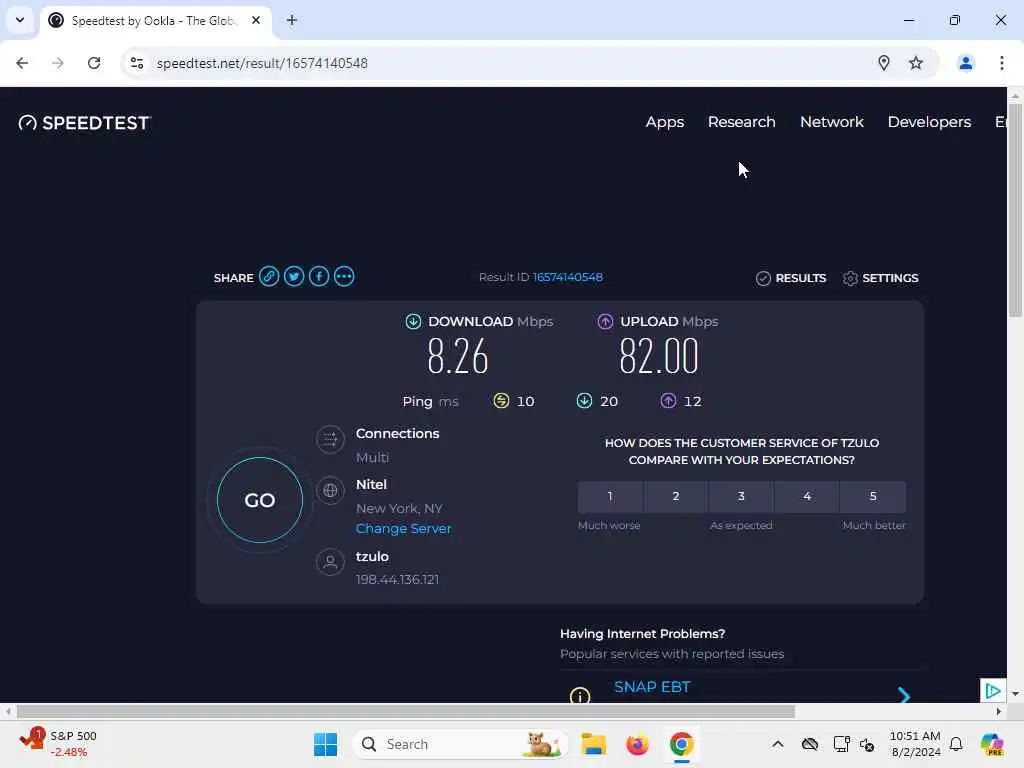Image resolution: width=1024 pixels, height=768 pixels.
Task: Reload the page
Action: [x=94, y=63]
